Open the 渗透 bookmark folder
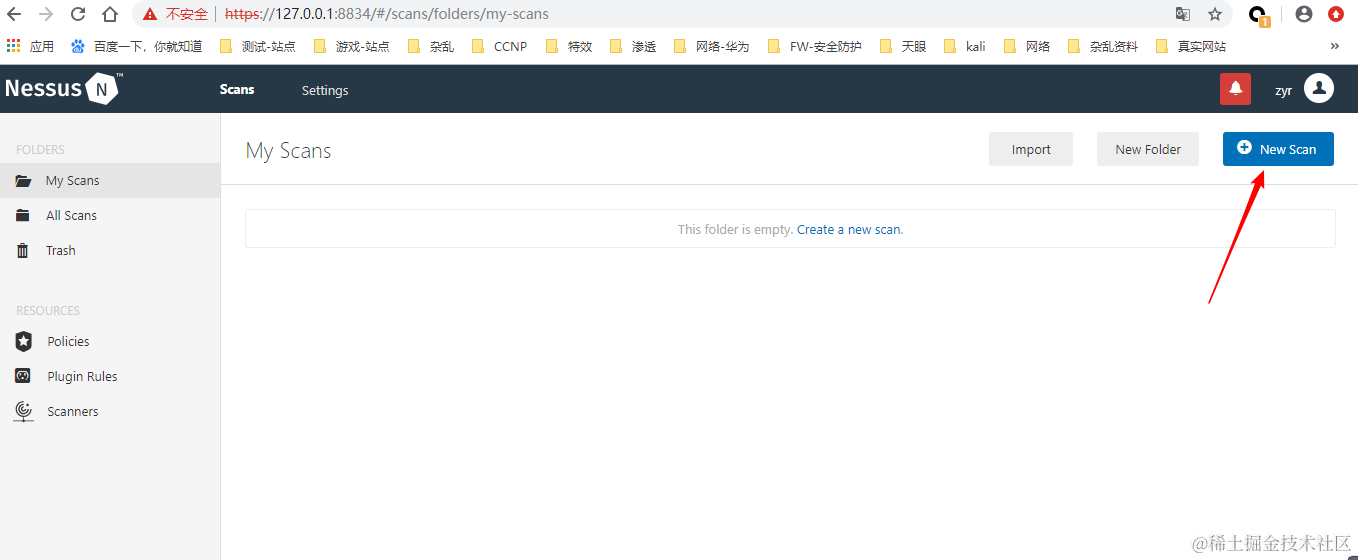This screenshot has height=560, width=1358. (x=632, y=46)
